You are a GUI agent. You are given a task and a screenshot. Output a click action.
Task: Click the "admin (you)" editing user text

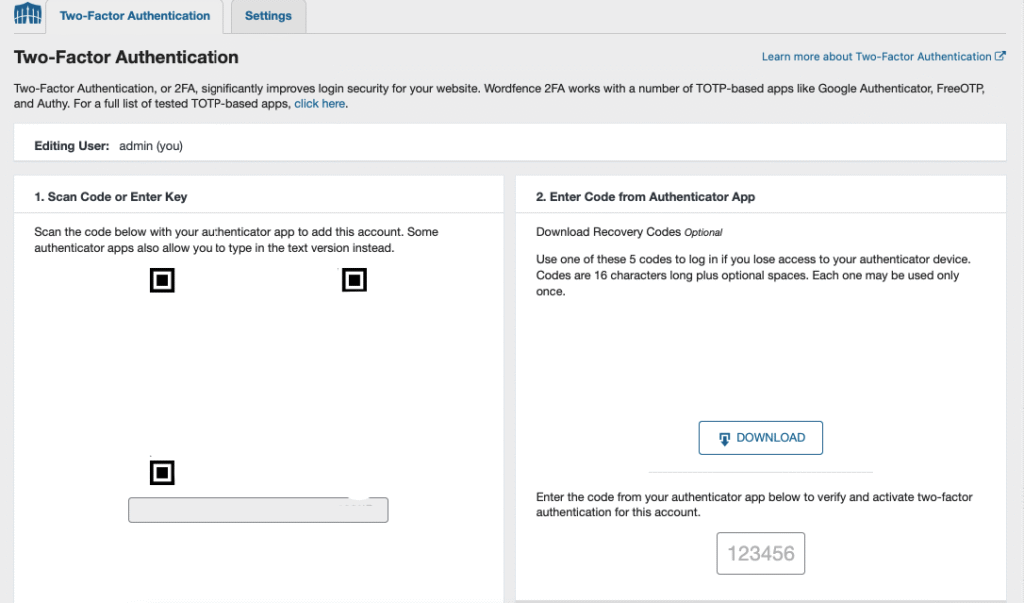[151, 146]
